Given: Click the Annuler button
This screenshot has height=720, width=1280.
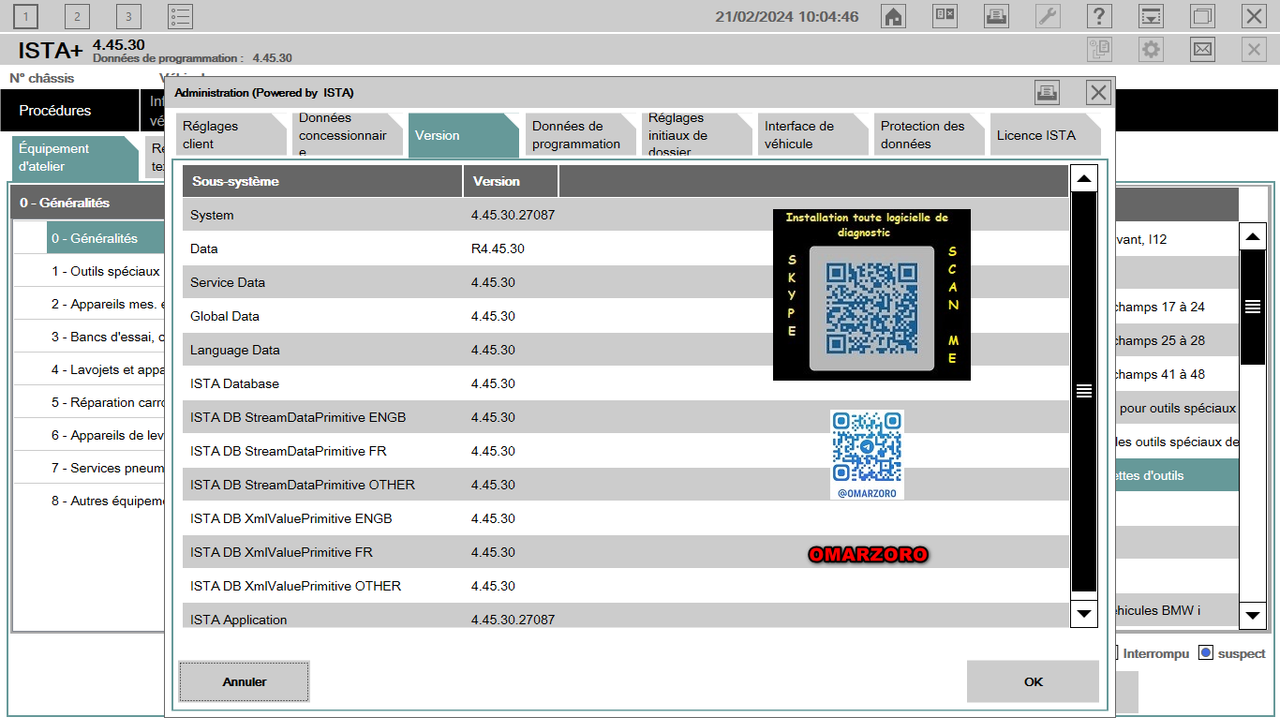Looking at the screenshot, I should [x=244, y=681].
